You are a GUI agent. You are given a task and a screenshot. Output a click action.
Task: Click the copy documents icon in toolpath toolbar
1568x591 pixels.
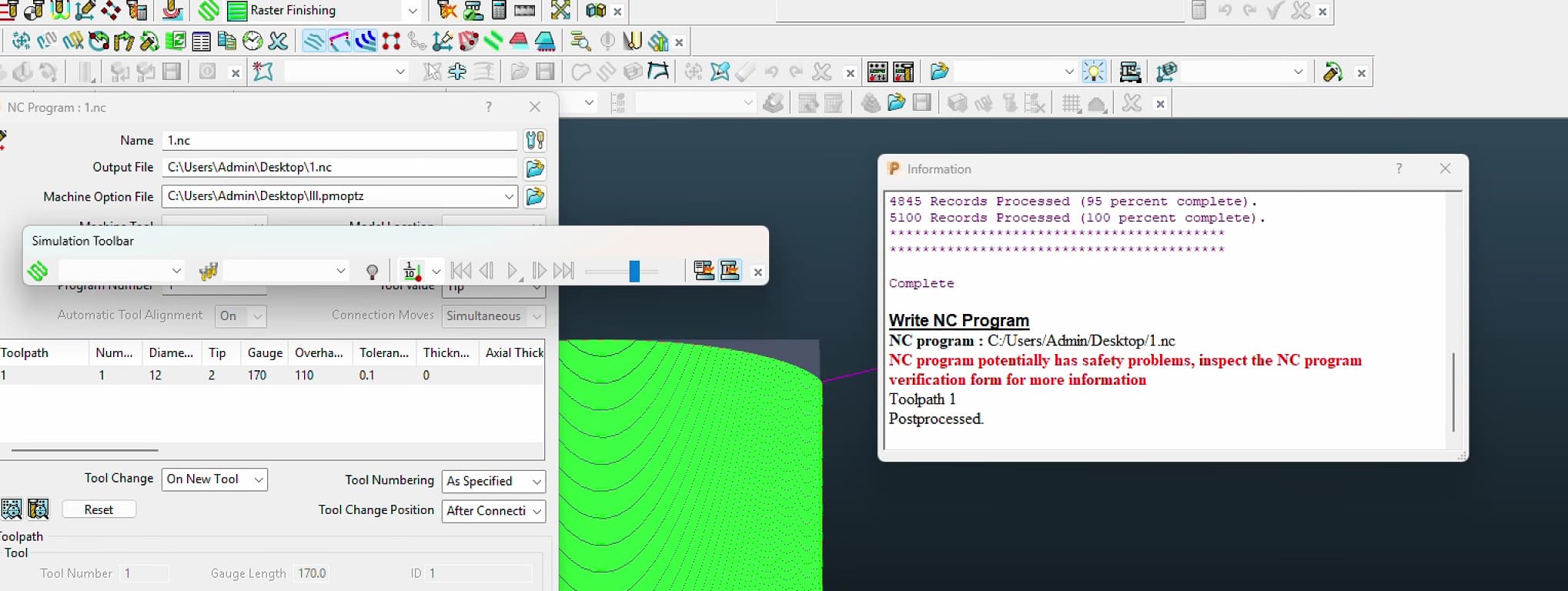point(227,42)
